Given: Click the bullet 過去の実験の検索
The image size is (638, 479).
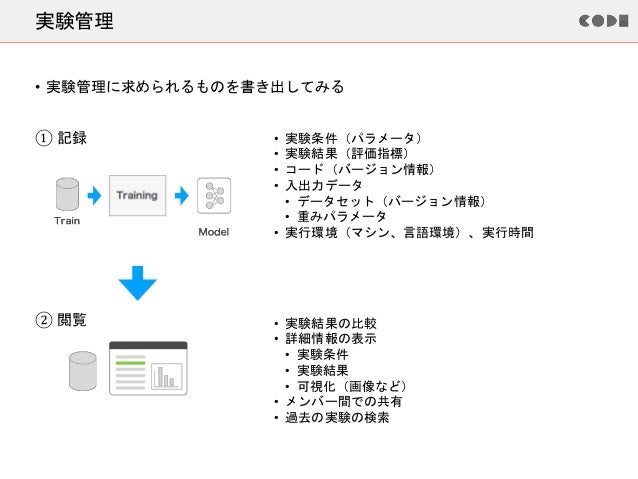Looking at the screenshot, I should click(x=337, y=417).
